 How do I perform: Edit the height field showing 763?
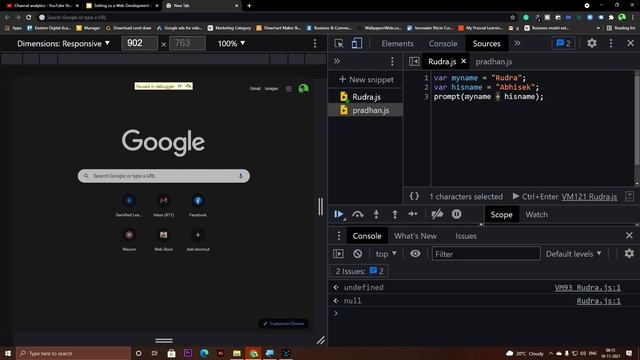(187, 43)
